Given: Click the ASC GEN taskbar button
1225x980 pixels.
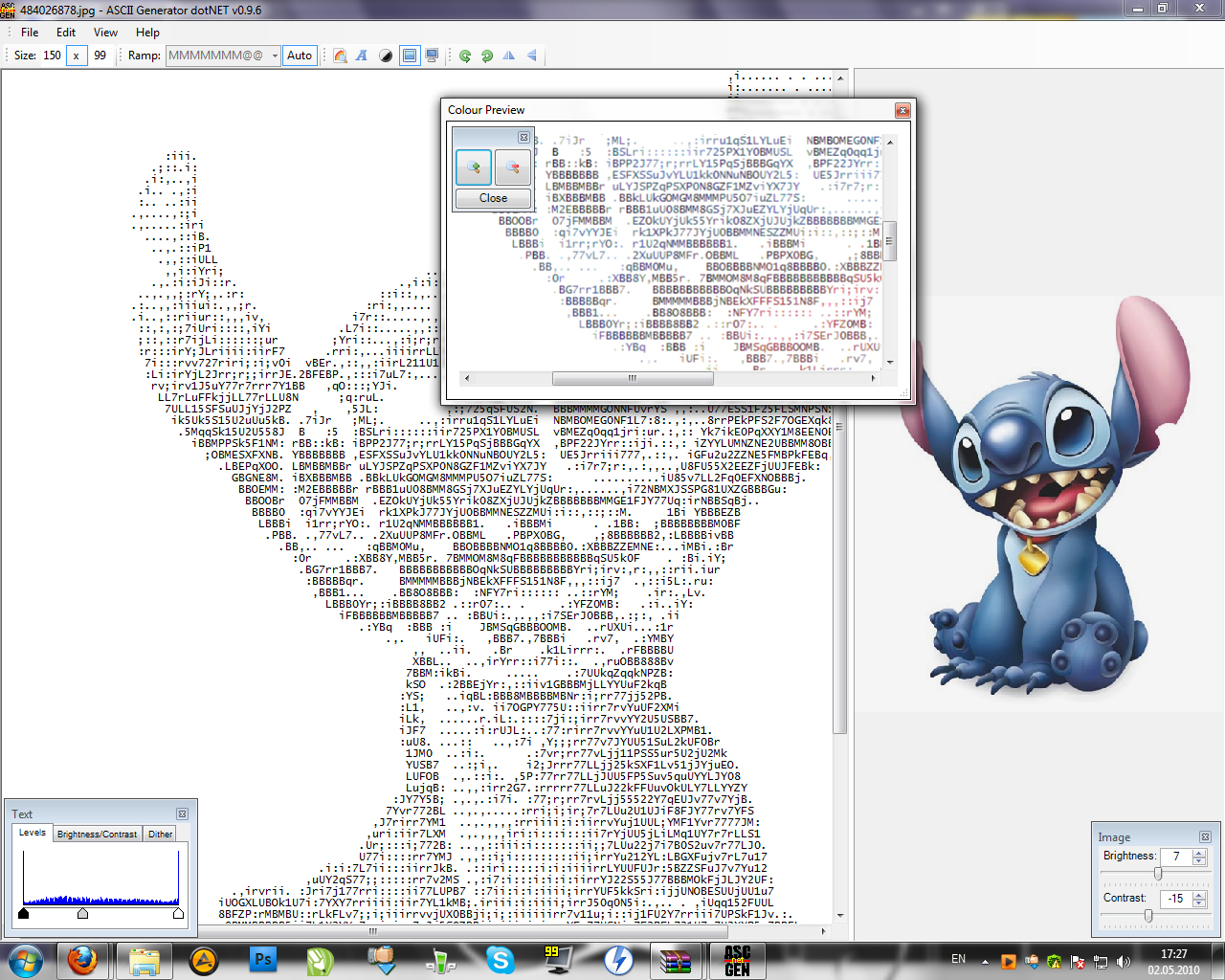Looking at the screenshot, I should (x=737, y=960).
